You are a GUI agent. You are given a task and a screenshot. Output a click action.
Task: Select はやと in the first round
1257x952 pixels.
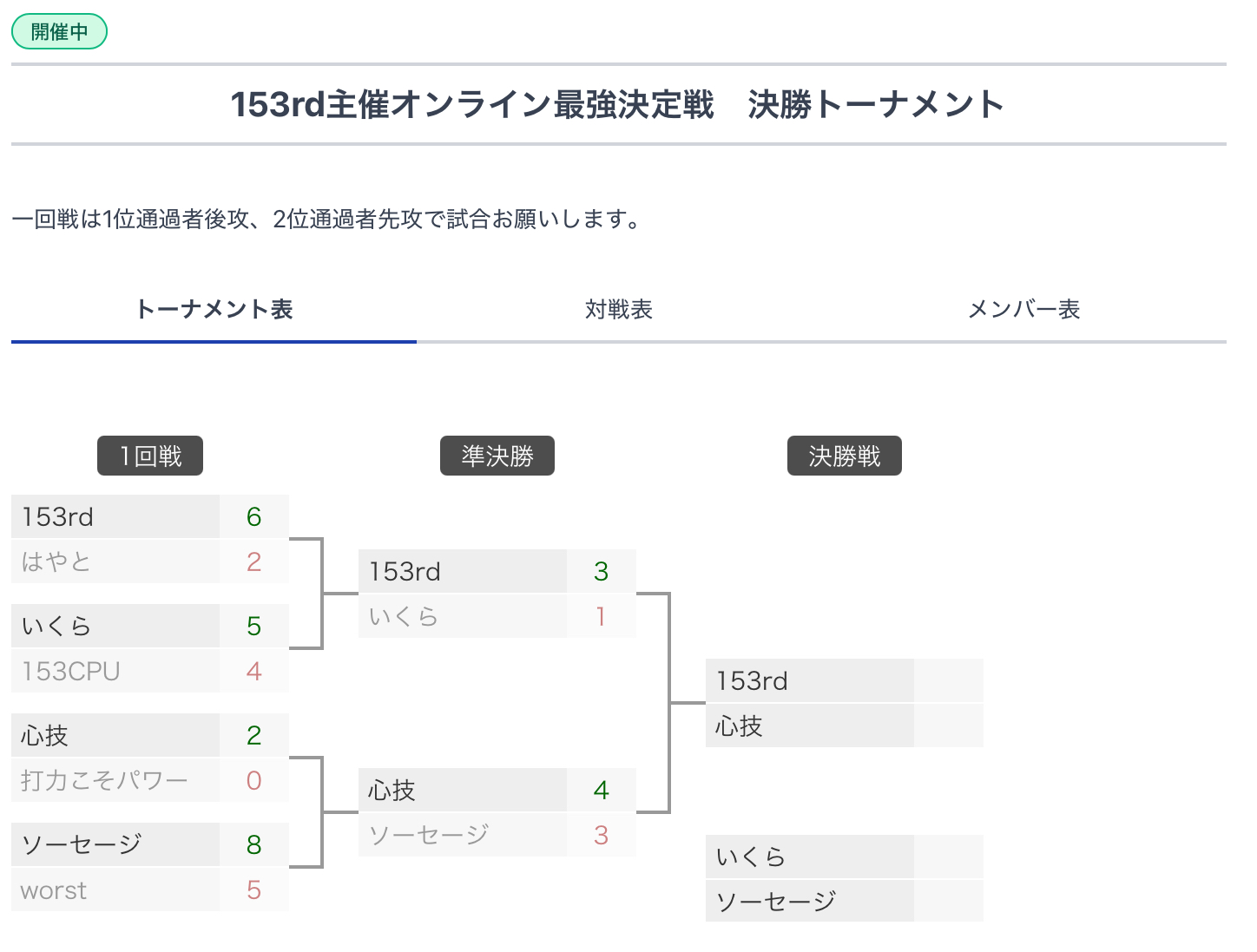pos(115,561)
